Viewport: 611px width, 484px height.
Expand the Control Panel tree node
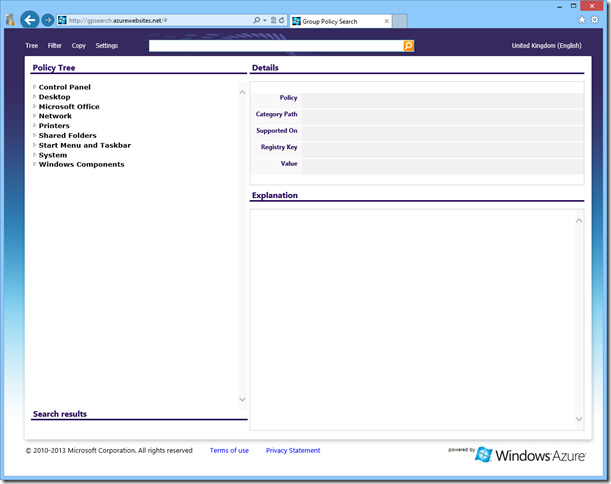pyautogui.click(x=34, y=87)
